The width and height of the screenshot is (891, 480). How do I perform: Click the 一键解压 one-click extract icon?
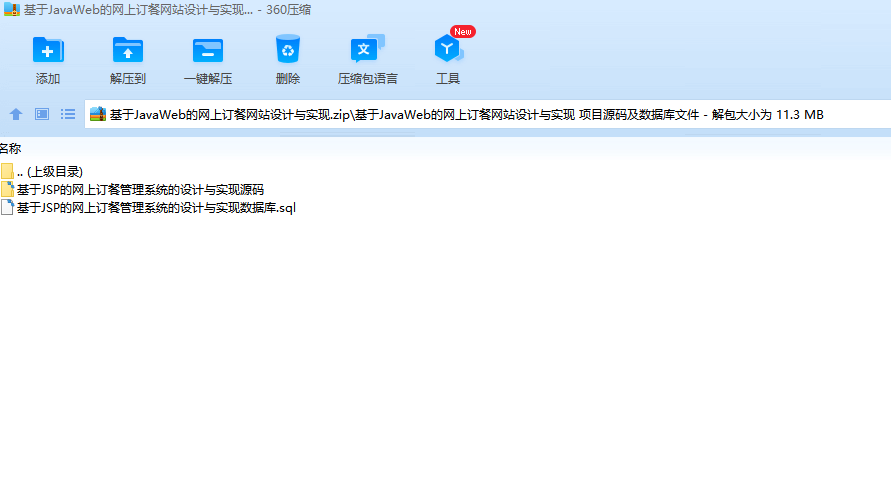207,50
